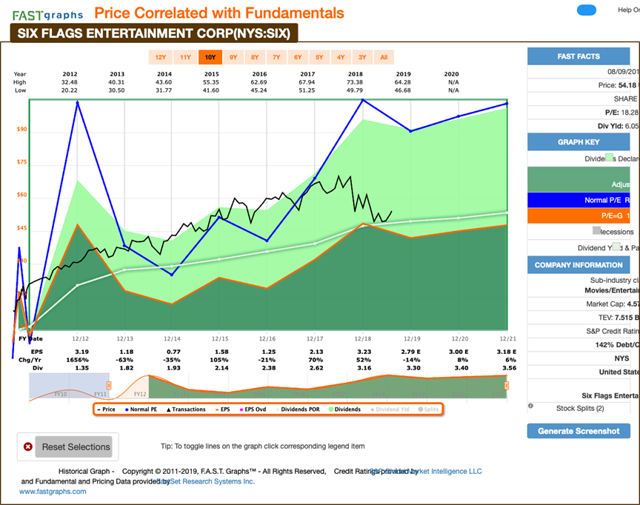Click the 12/18 Normal PE peak point

(x=363, y=100)
